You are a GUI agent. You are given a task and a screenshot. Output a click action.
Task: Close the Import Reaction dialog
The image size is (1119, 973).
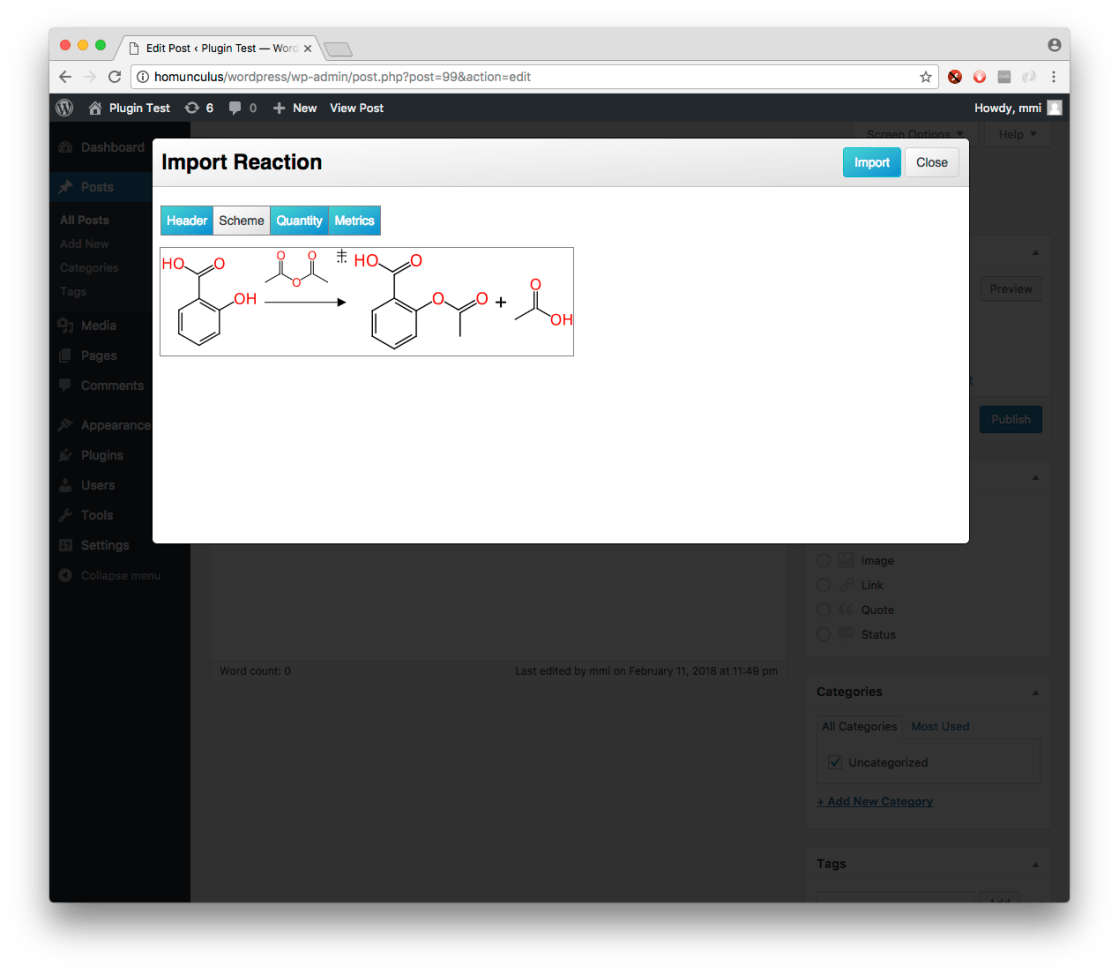(x=931, y=163)
